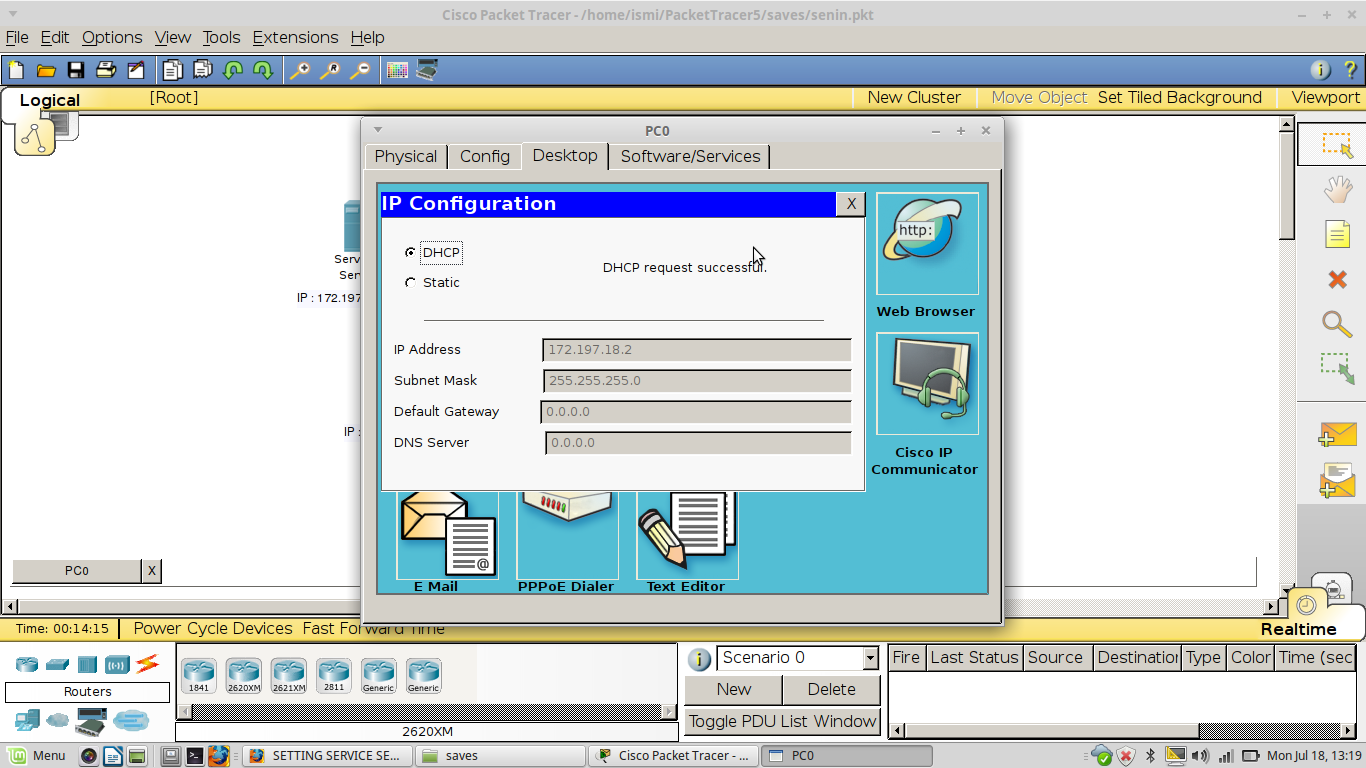Choose the Connections lightning bolt icon
This screenshot has width=1366, height=768.
click(x=148, y=663)
